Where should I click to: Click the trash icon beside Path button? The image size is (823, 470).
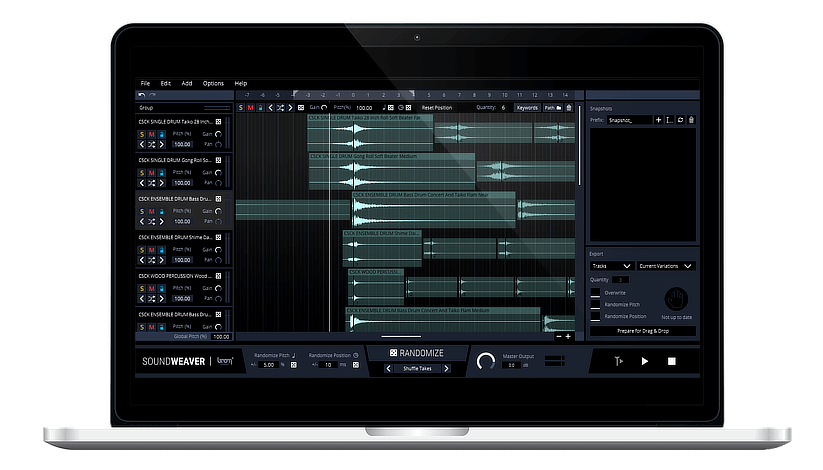(569, 107)
